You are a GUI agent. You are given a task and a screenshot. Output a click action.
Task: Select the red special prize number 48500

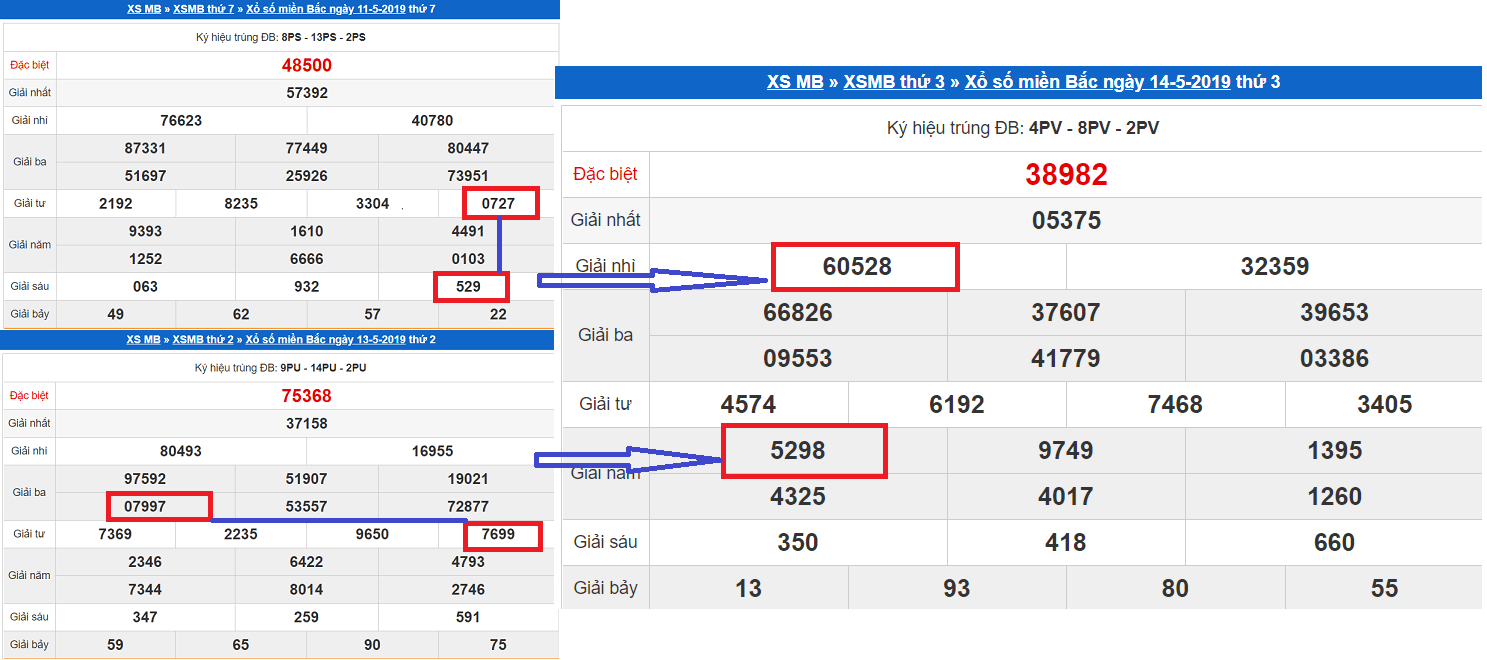[x=307, y=66]
